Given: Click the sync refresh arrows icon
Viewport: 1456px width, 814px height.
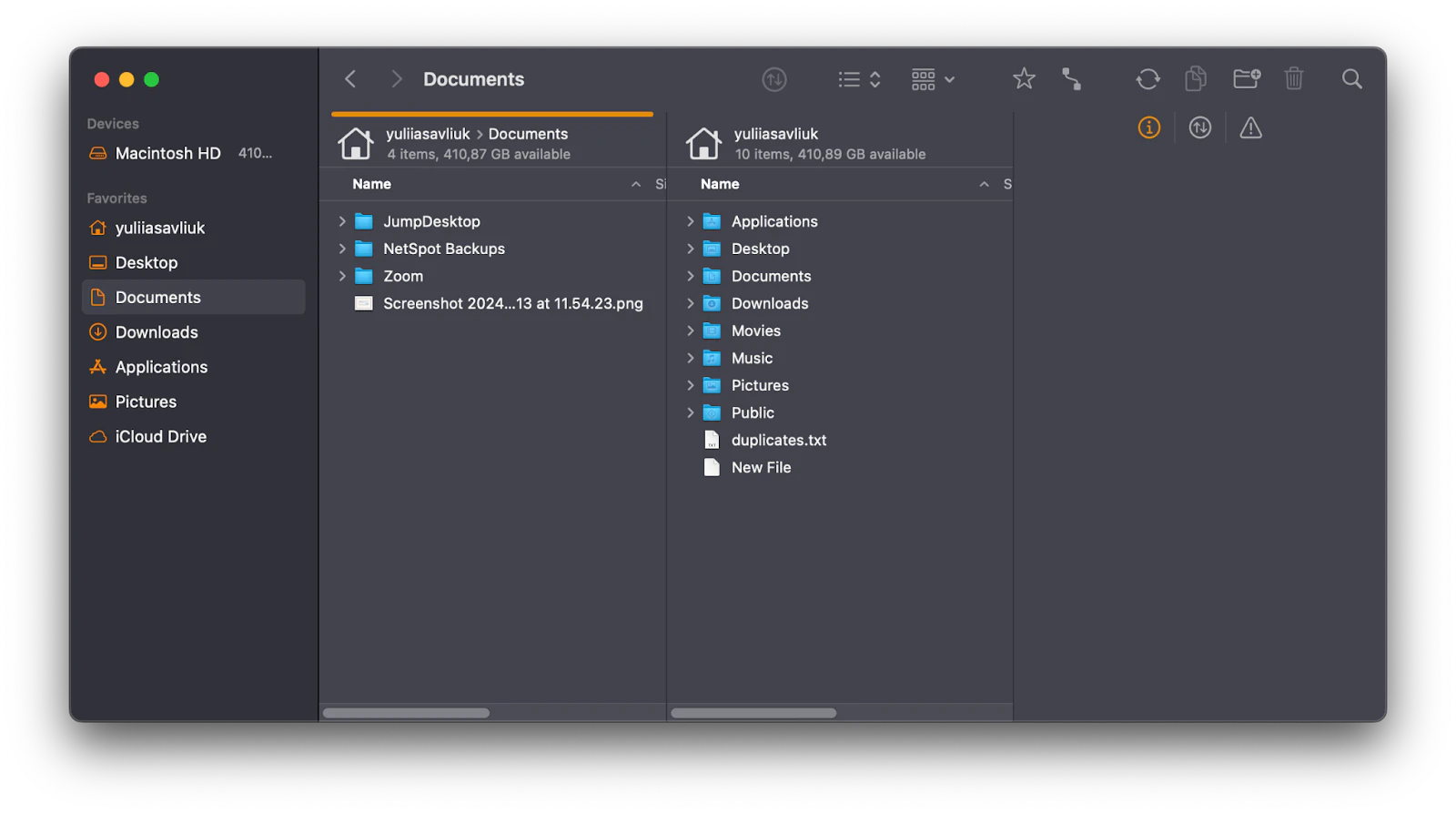Looking at the screenshot, I should [x=1148, y=79].
